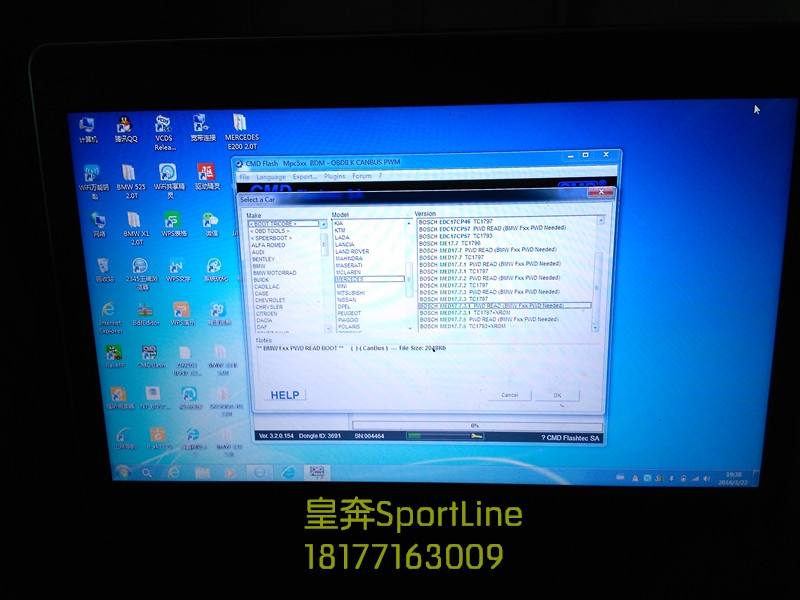Click the system tray volume icon

[x=707, y=478]
